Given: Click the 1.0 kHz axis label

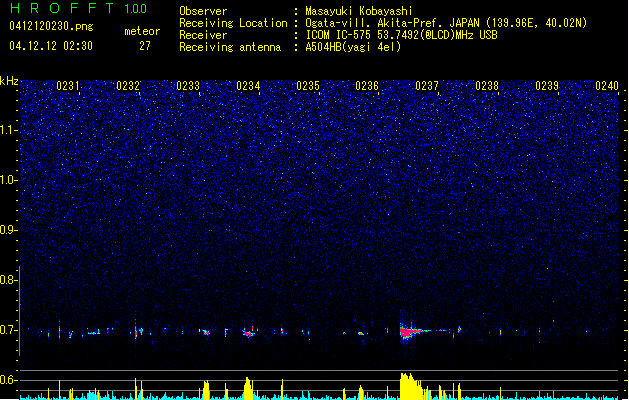Looking at the screenshot, I should pos(8,180).
